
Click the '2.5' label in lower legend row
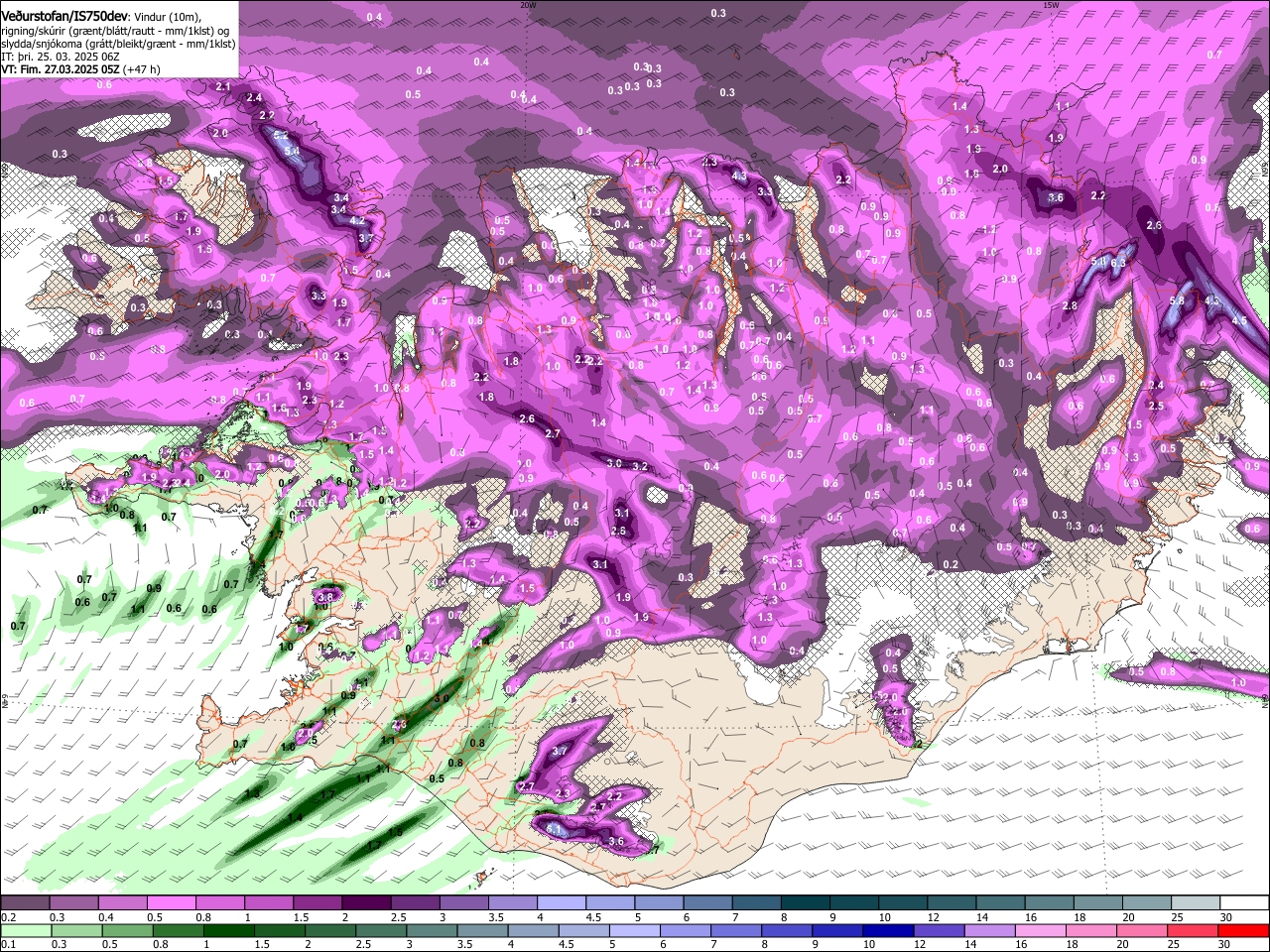pos(363,944)
